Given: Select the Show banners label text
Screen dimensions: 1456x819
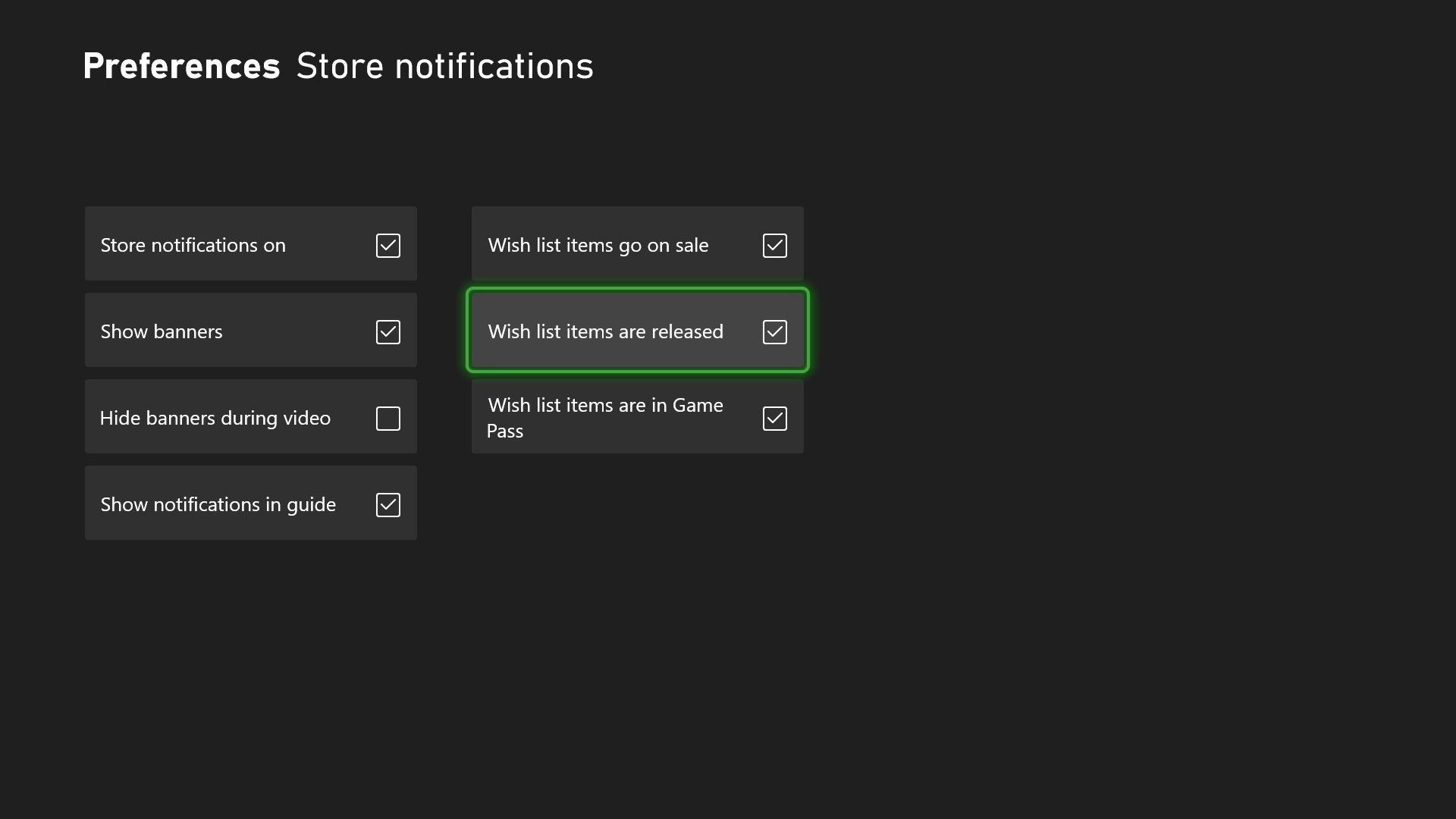Looking at the screenshot, I should coord(161,331).
